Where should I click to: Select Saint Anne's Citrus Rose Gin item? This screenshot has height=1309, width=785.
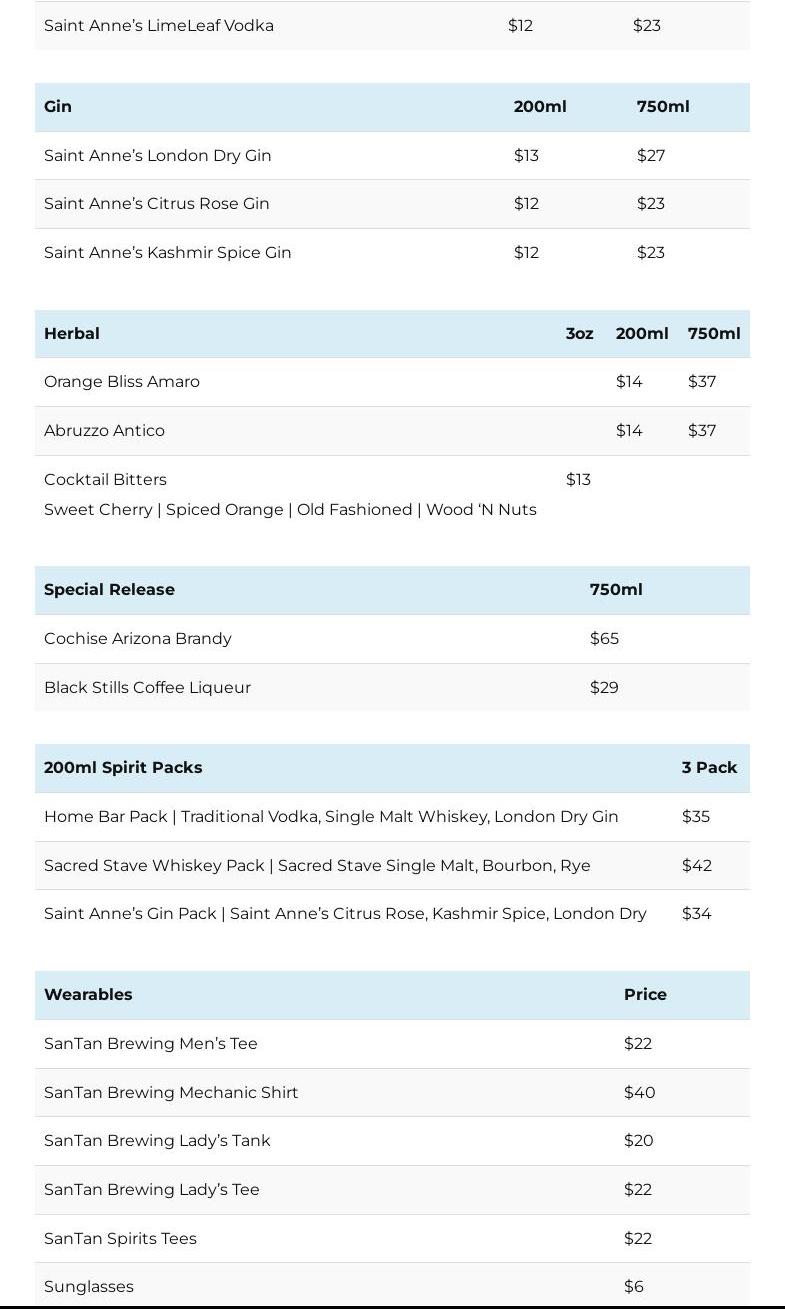click(x=157, y=204)
